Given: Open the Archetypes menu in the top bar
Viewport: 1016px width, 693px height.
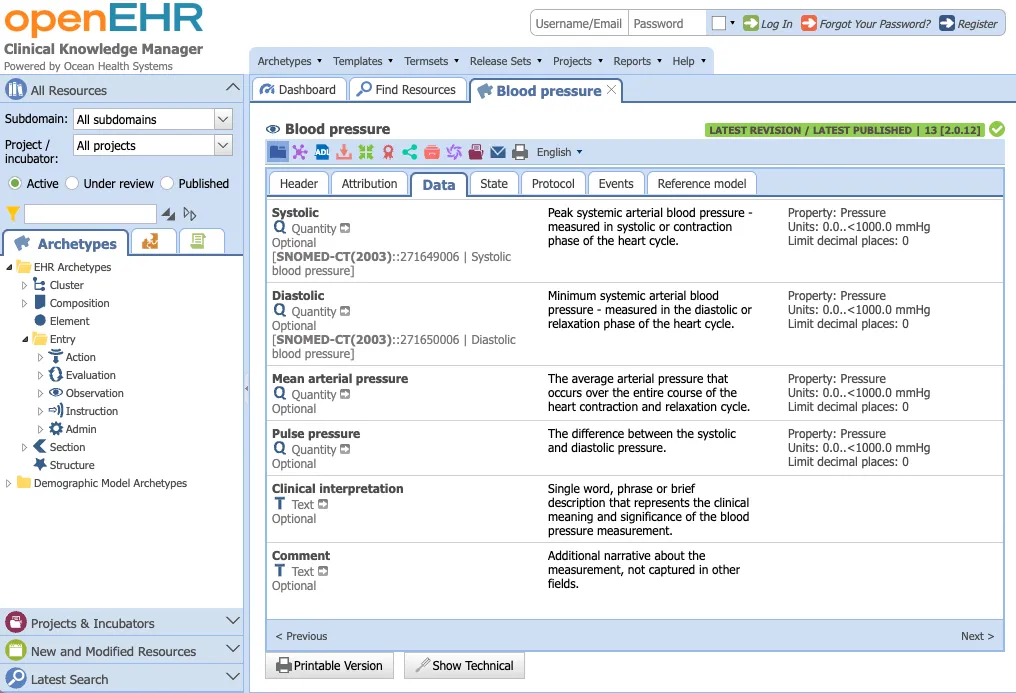Looking at the screenshot, I should (289, 60).
